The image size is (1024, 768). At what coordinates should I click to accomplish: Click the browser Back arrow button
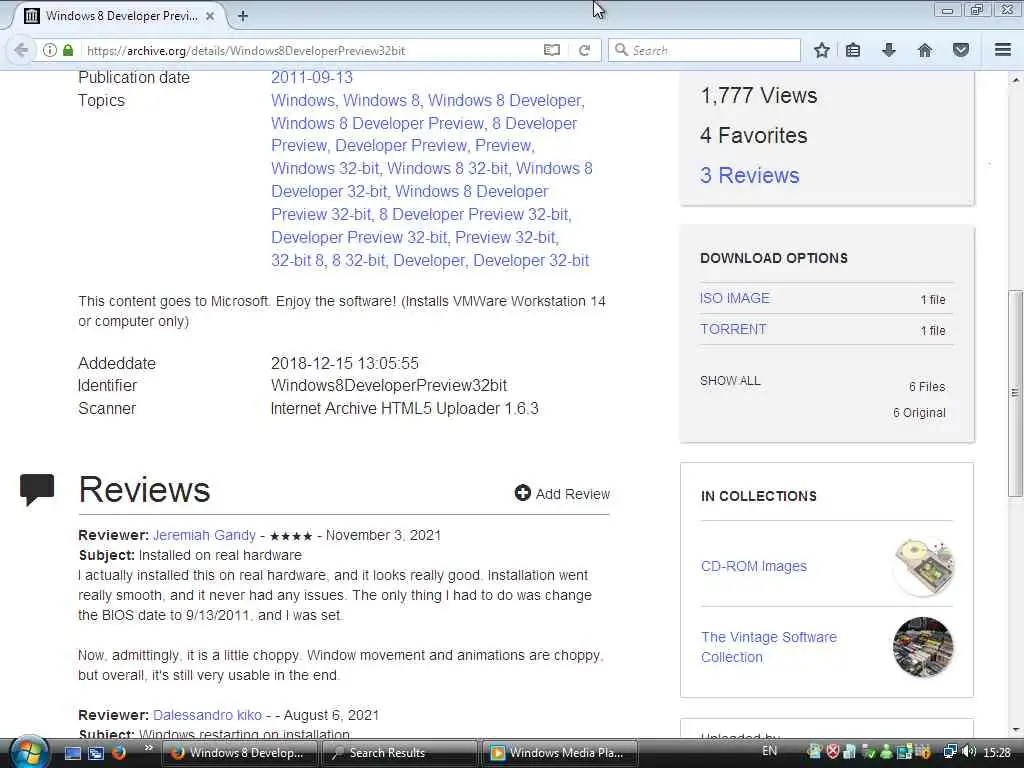pos(21,50)
